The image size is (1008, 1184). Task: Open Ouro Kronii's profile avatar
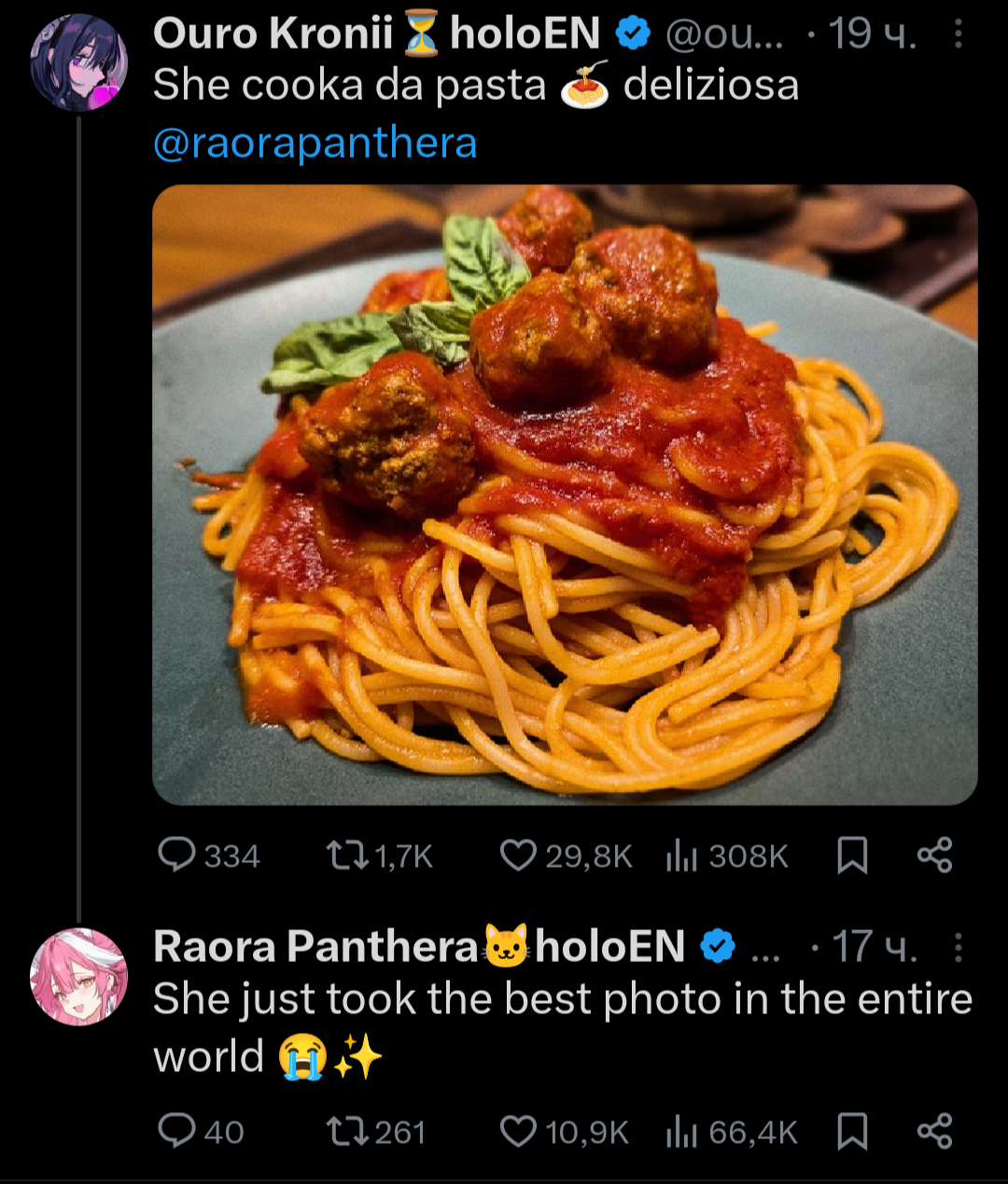[x=78, y=63]
